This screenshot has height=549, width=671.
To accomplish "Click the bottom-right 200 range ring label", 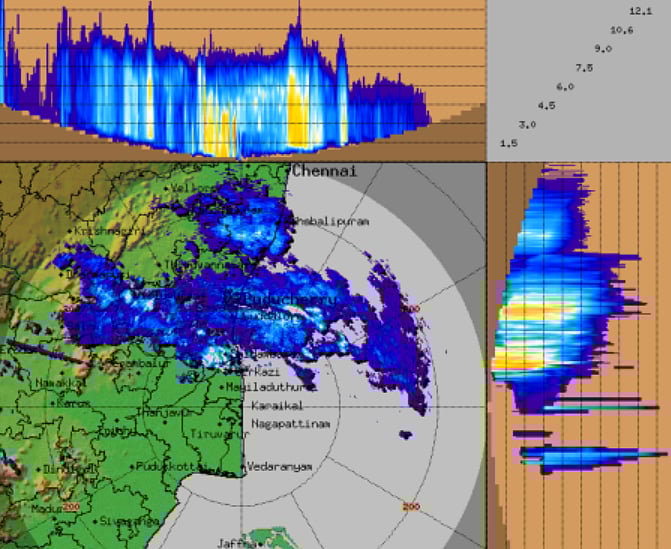I will click(410, 507).
